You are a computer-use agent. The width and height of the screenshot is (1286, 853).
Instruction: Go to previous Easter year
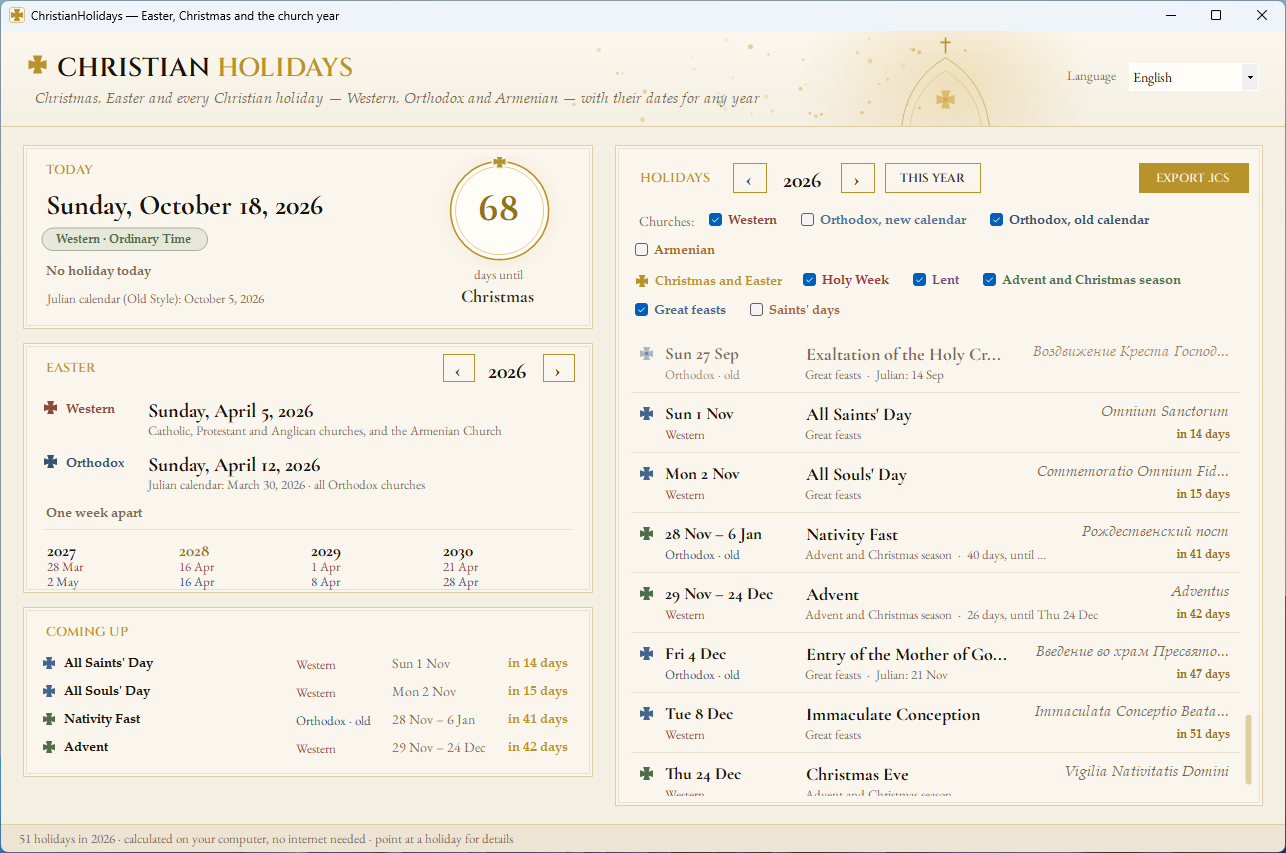point(459,368)
